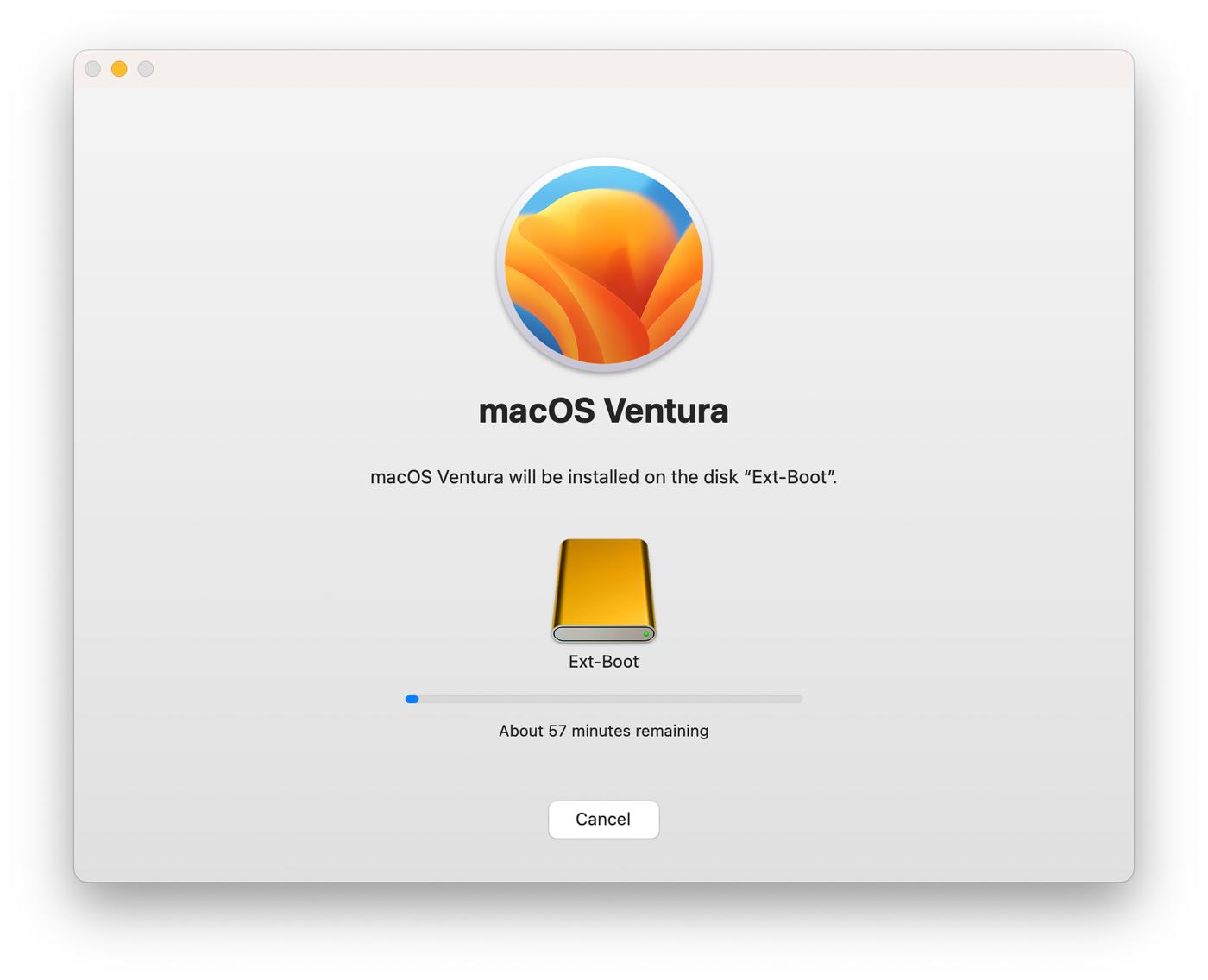Click the dimmed zoom window button
This screenshot has height=980, width=1208.
[147, 68]
